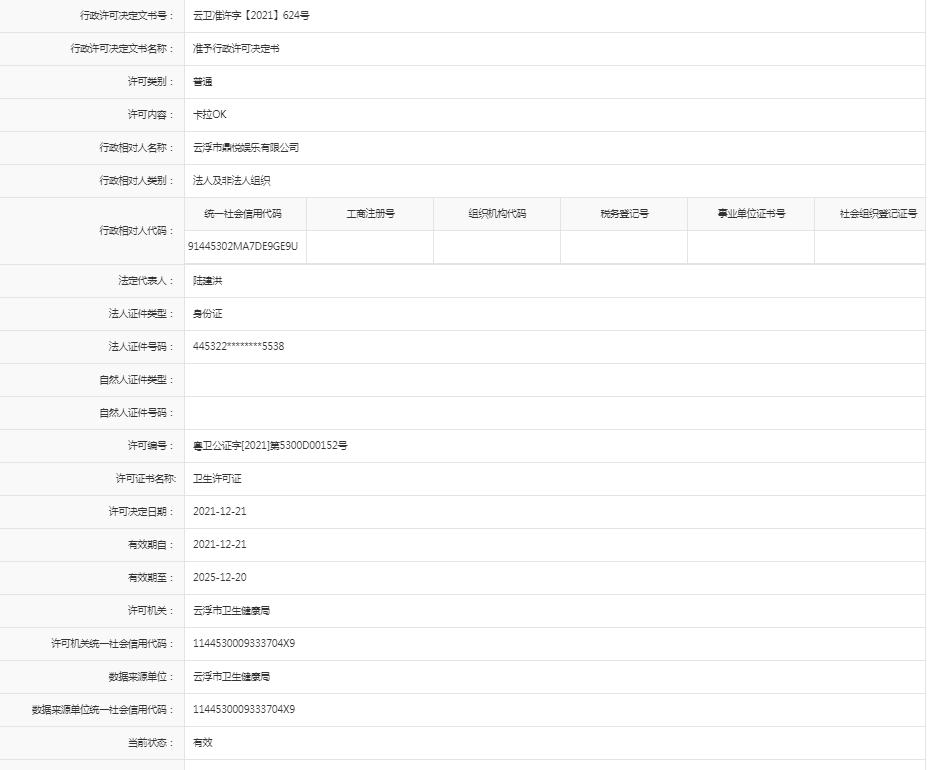The image size is (934, 770).
Task: Click the 事业单位证书号 column header
Action: [x=751, y=214]
